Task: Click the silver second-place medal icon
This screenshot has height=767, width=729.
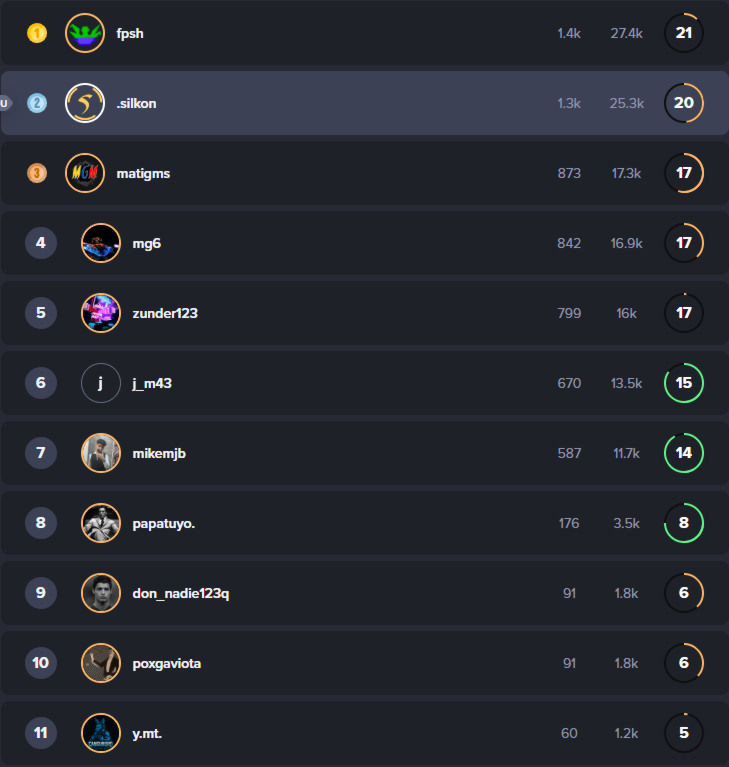Action: (37, 103)
